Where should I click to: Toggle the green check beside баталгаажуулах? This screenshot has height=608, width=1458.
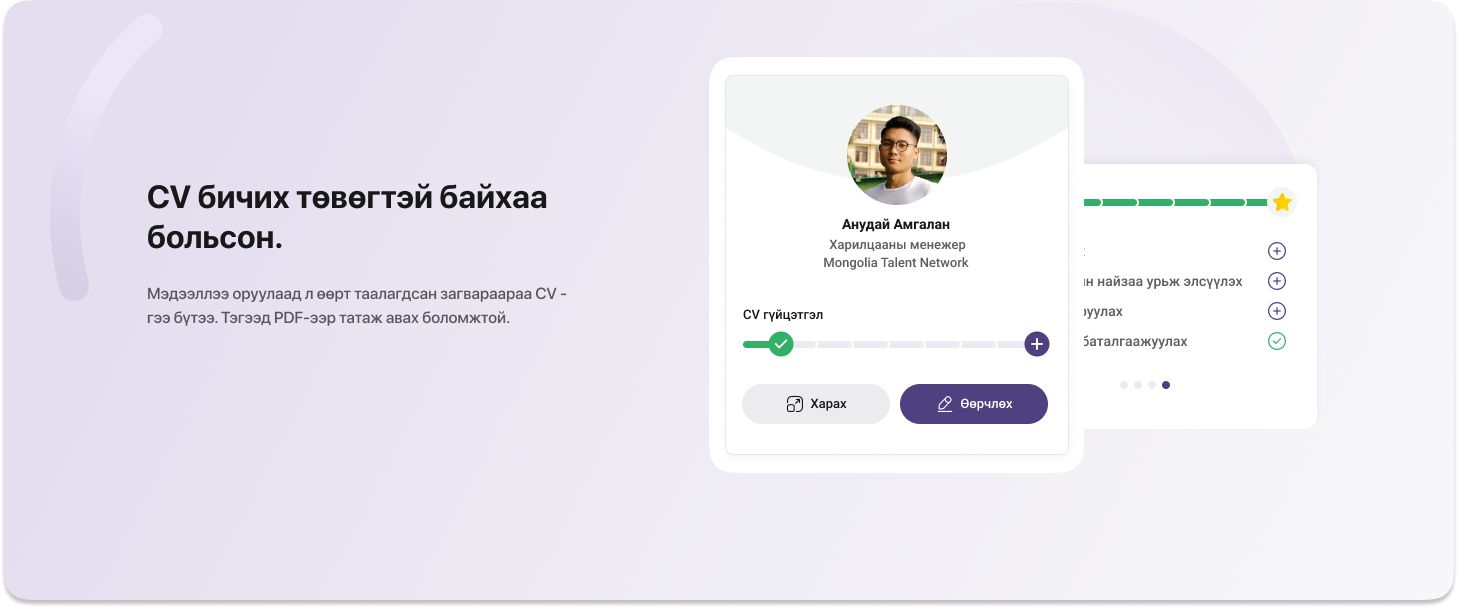tap(1276, 341)
